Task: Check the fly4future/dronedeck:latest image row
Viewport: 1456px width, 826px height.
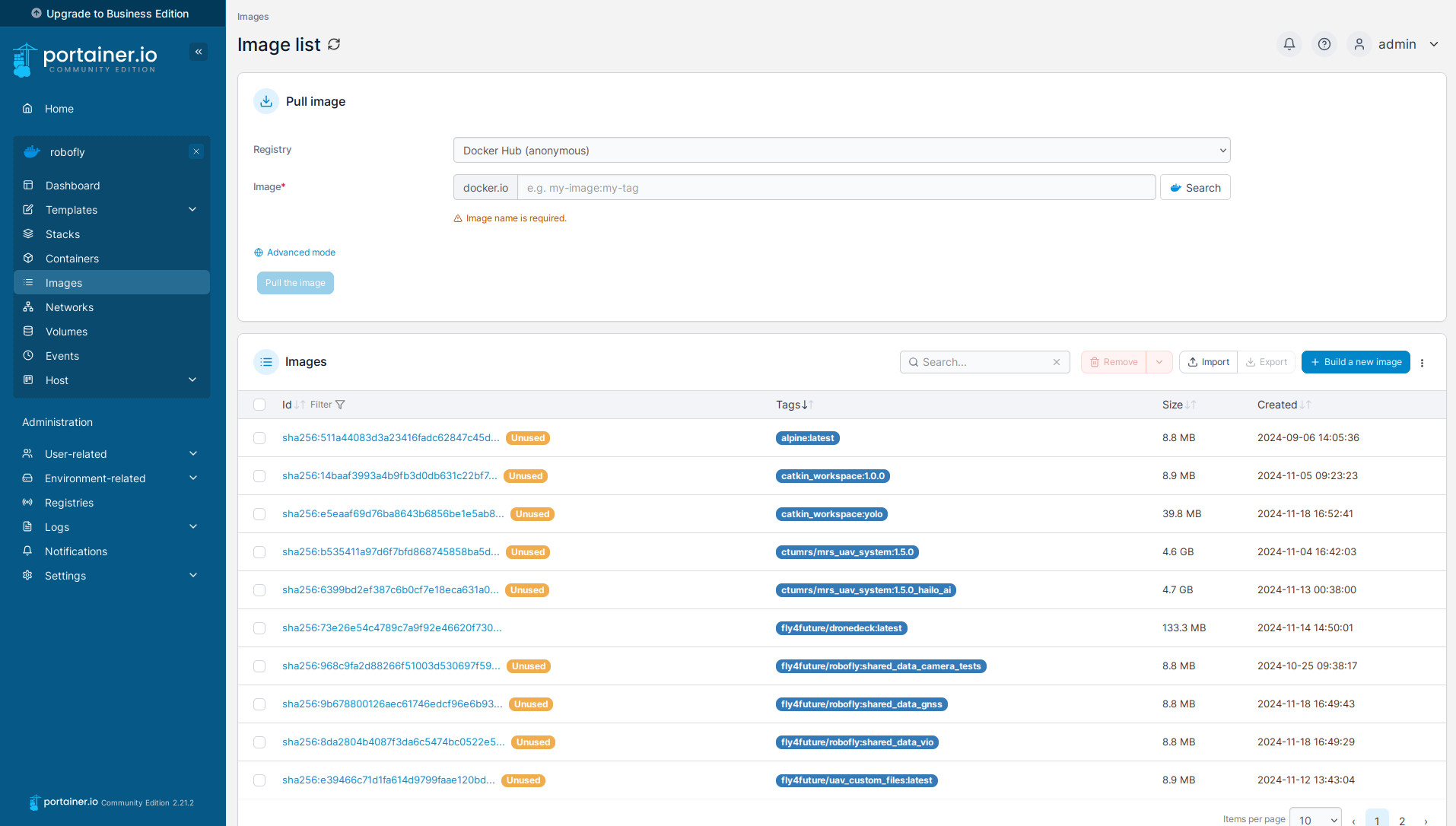Action: (259, 628)
